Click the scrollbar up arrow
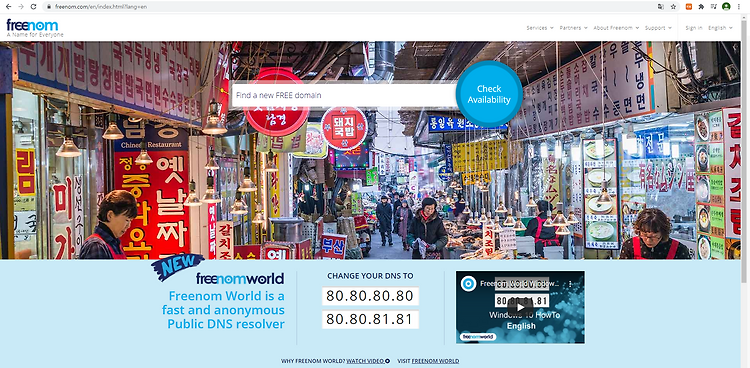Screen dimensions: 750x368 pyautogui.click(x=745, y=18)
